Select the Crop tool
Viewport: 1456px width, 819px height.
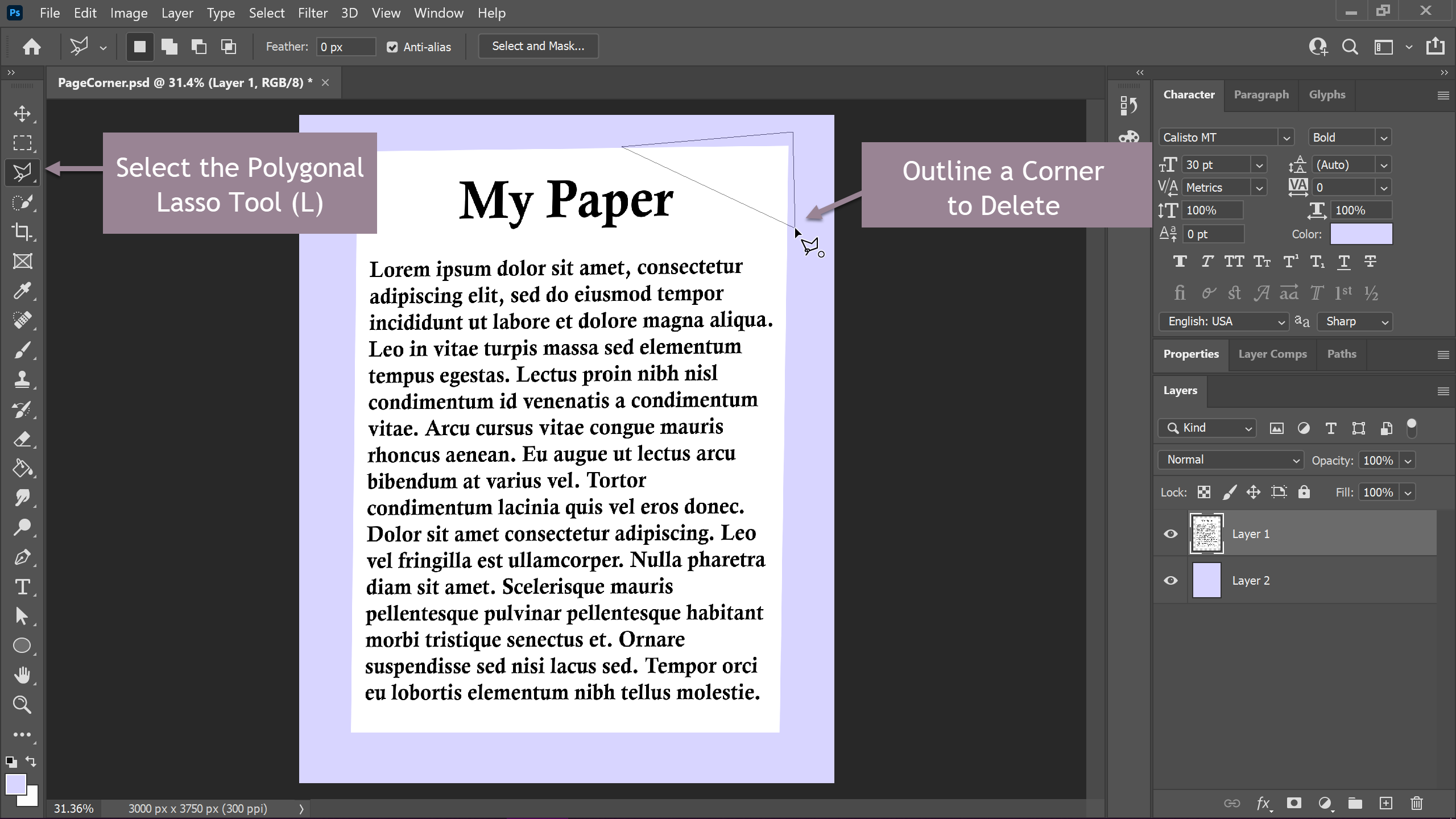coord(22,231)
